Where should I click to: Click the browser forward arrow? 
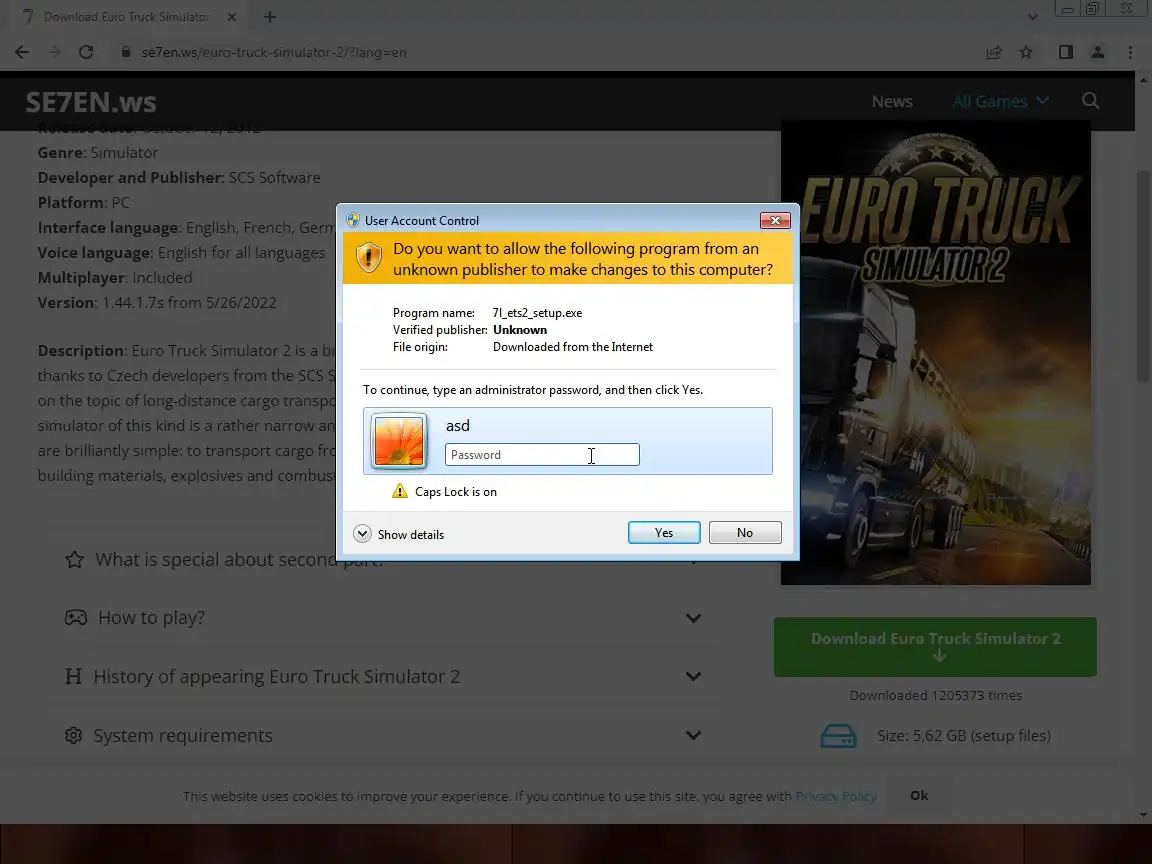click(54, 52)
